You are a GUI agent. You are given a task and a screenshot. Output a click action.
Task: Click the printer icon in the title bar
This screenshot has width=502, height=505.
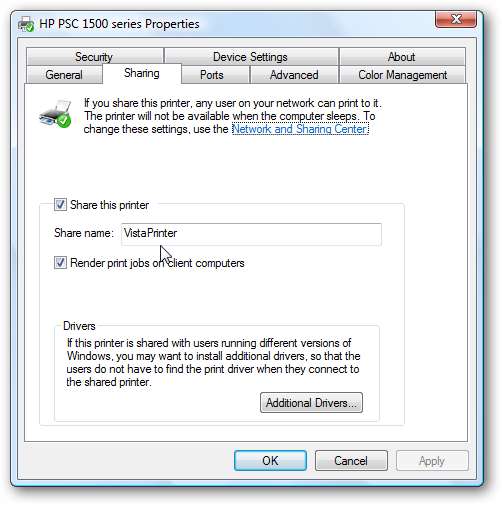click(26, 24)
